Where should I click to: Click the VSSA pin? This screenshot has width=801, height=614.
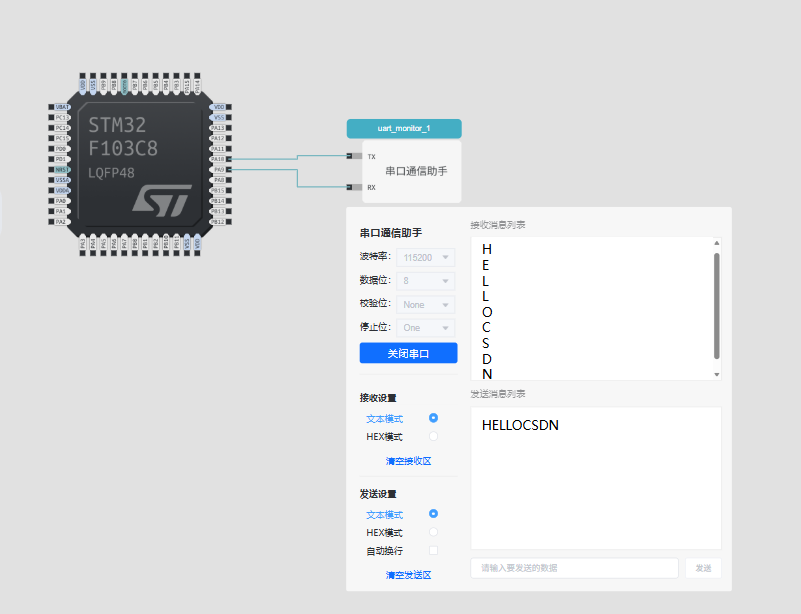click(59, 180)
